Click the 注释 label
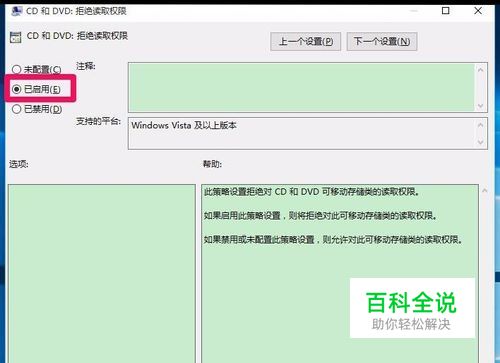The height and width of the screenshot is (363, 500). (86, 66)
